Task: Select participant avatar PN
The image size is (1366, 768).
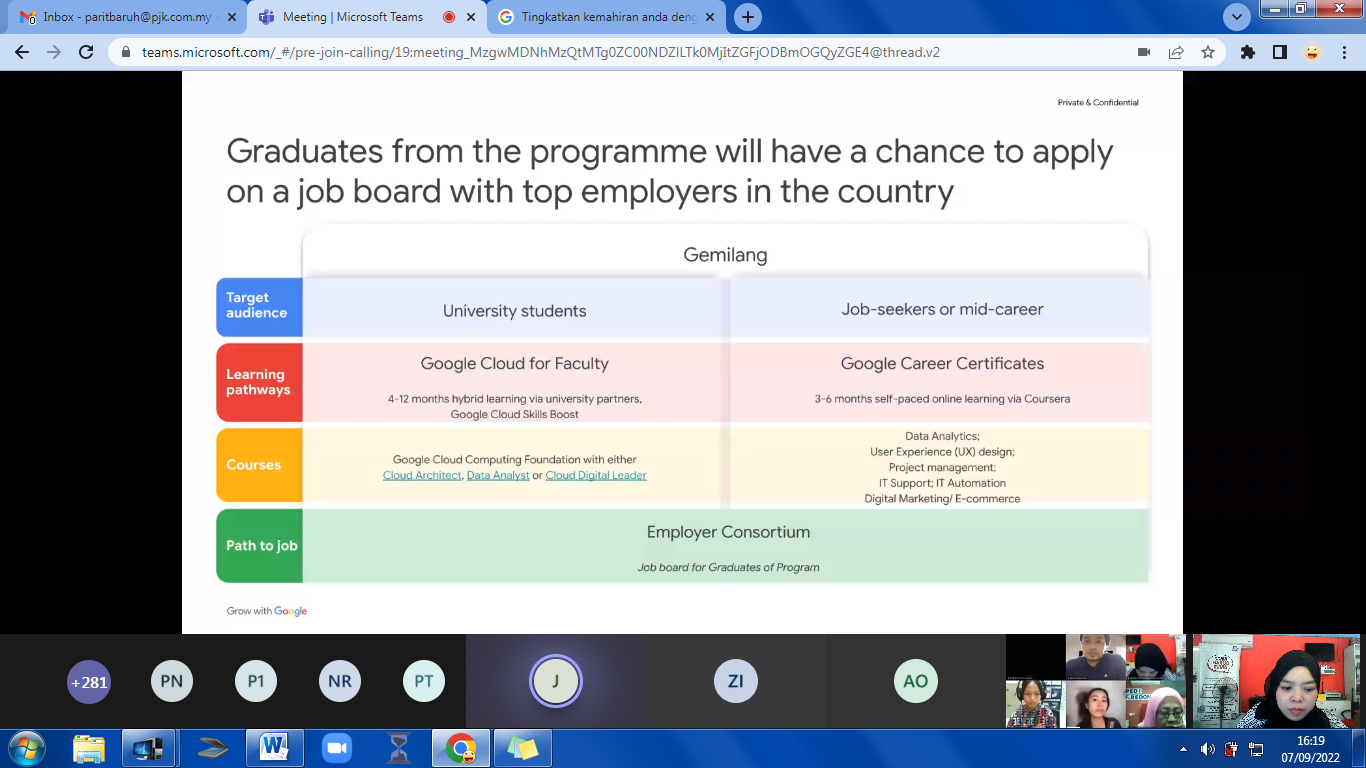Action: point(172,682)
